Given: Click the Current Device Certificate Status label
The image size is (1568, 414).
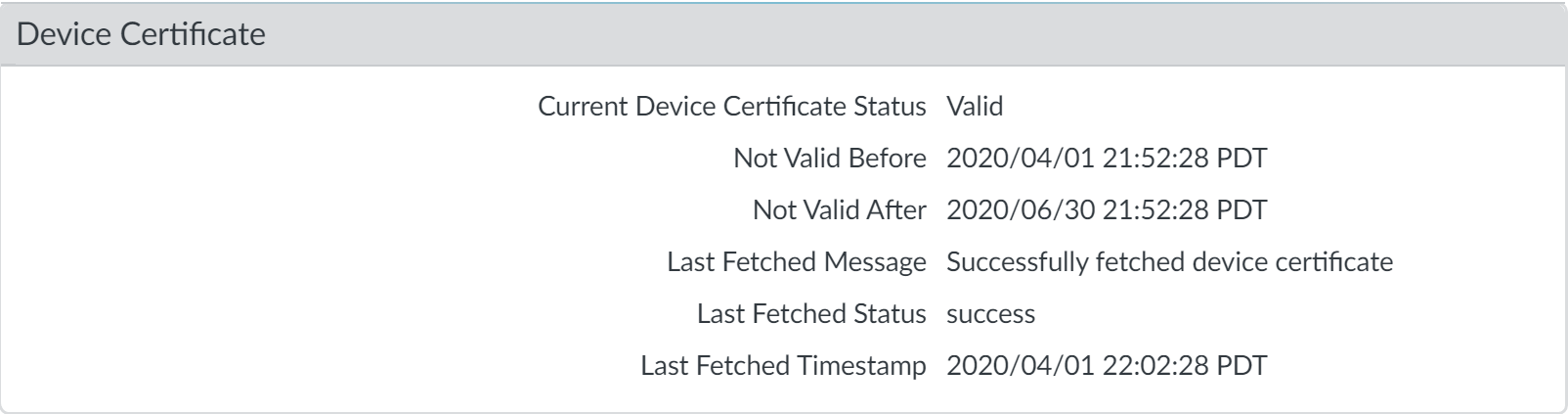Looking at the screenshot, I should (731, 106).
